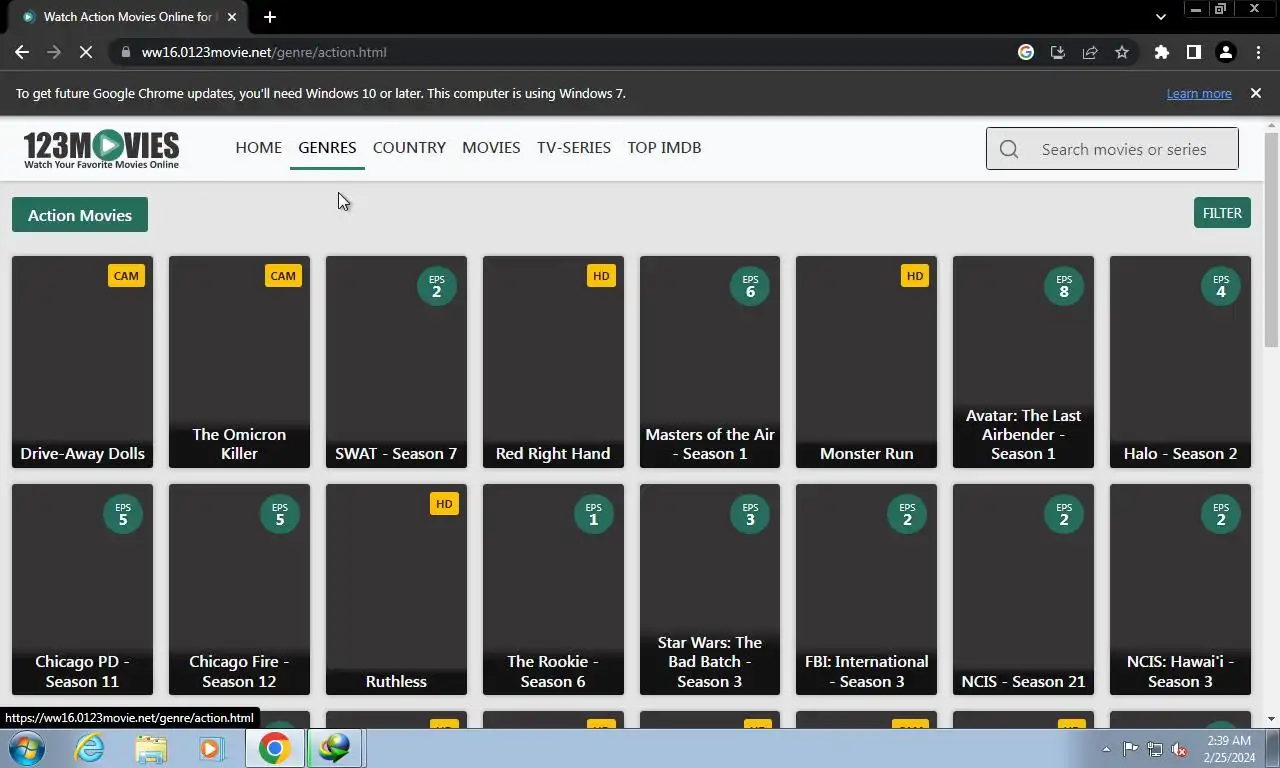
Task: Open The Omicron Killer card
Action: pos(239,362)
